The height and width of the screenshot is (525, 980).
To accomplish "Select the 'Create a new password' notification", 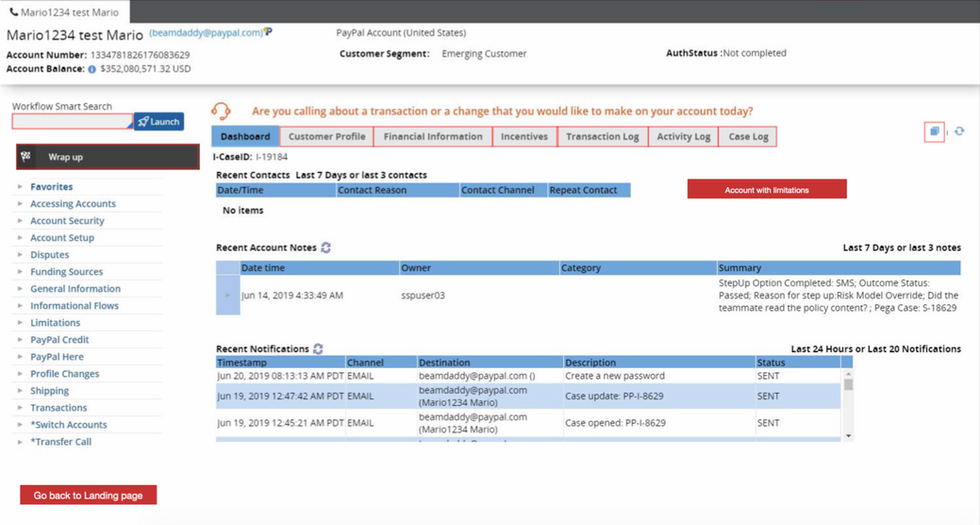I will tap(528, 376).
